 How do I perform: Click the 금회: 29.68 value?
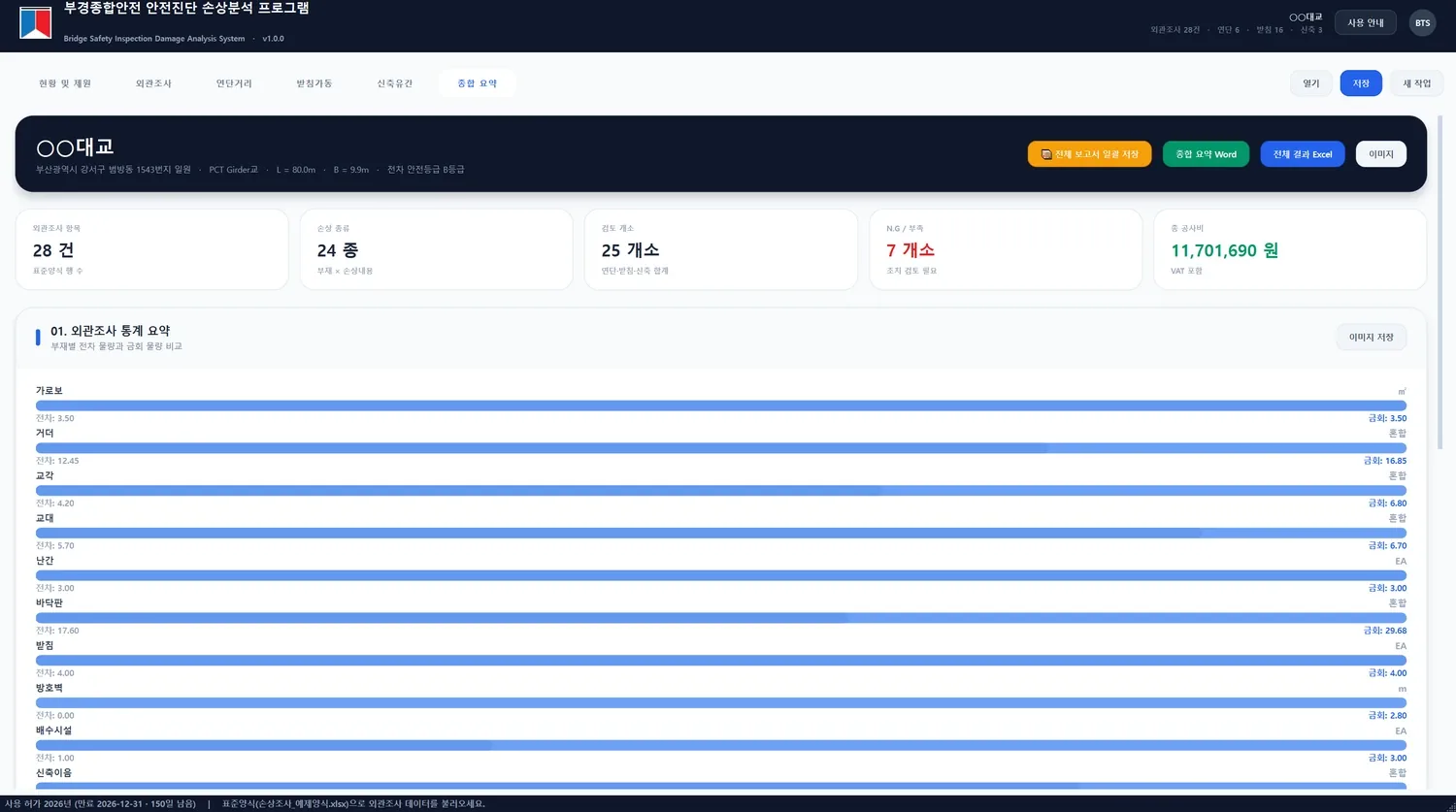[1385, 631]
